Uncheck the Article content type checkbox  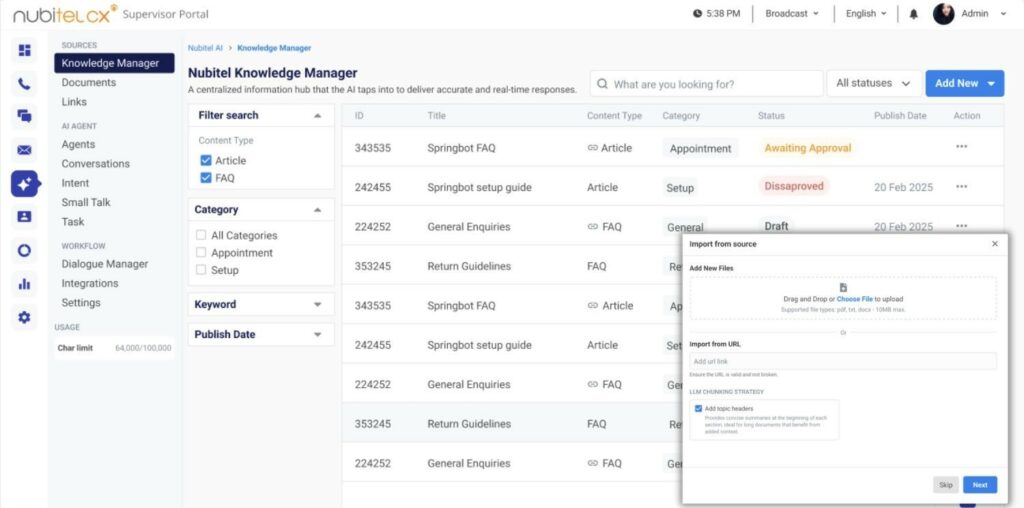click(206, 161)
